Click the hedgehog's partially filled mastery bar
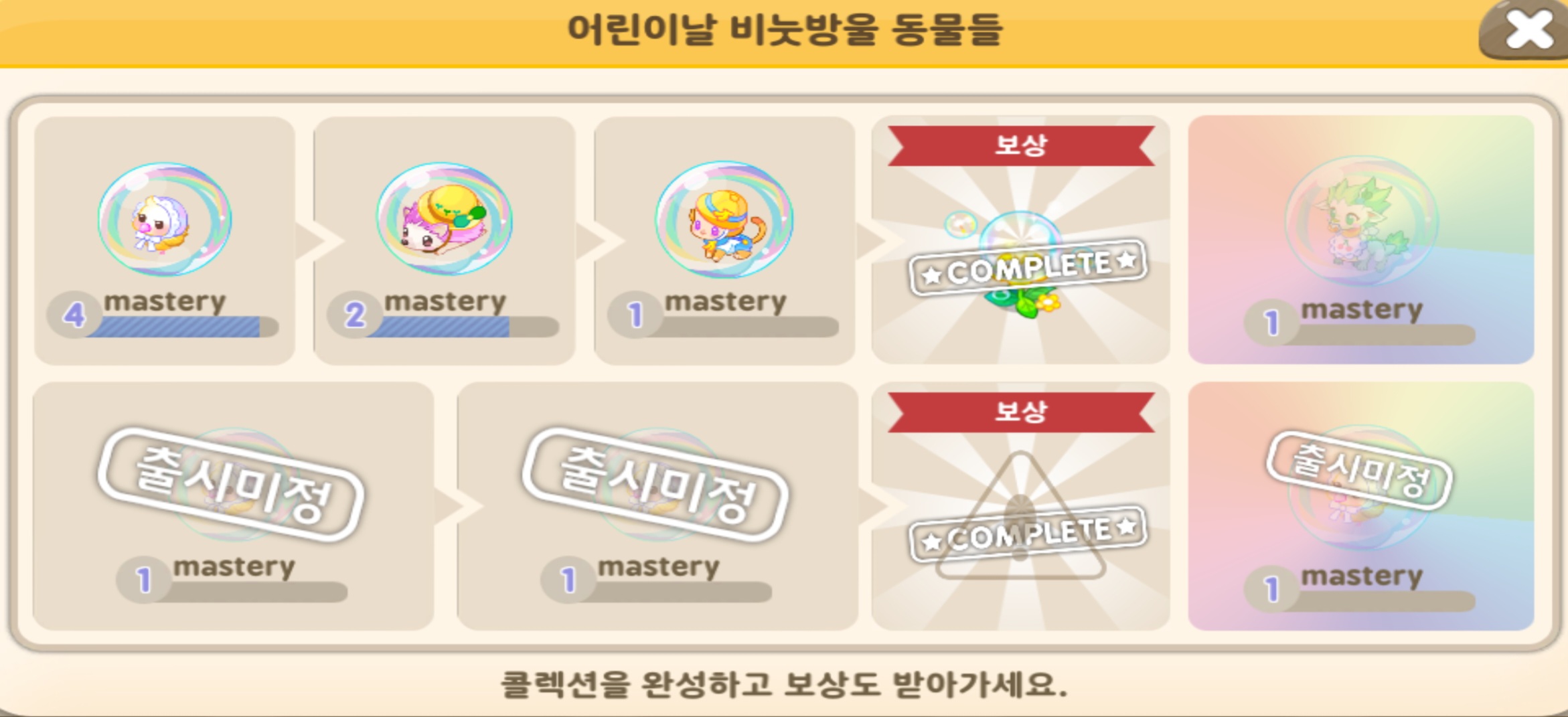The image size is (1568, 717). (x=462, y=327)
